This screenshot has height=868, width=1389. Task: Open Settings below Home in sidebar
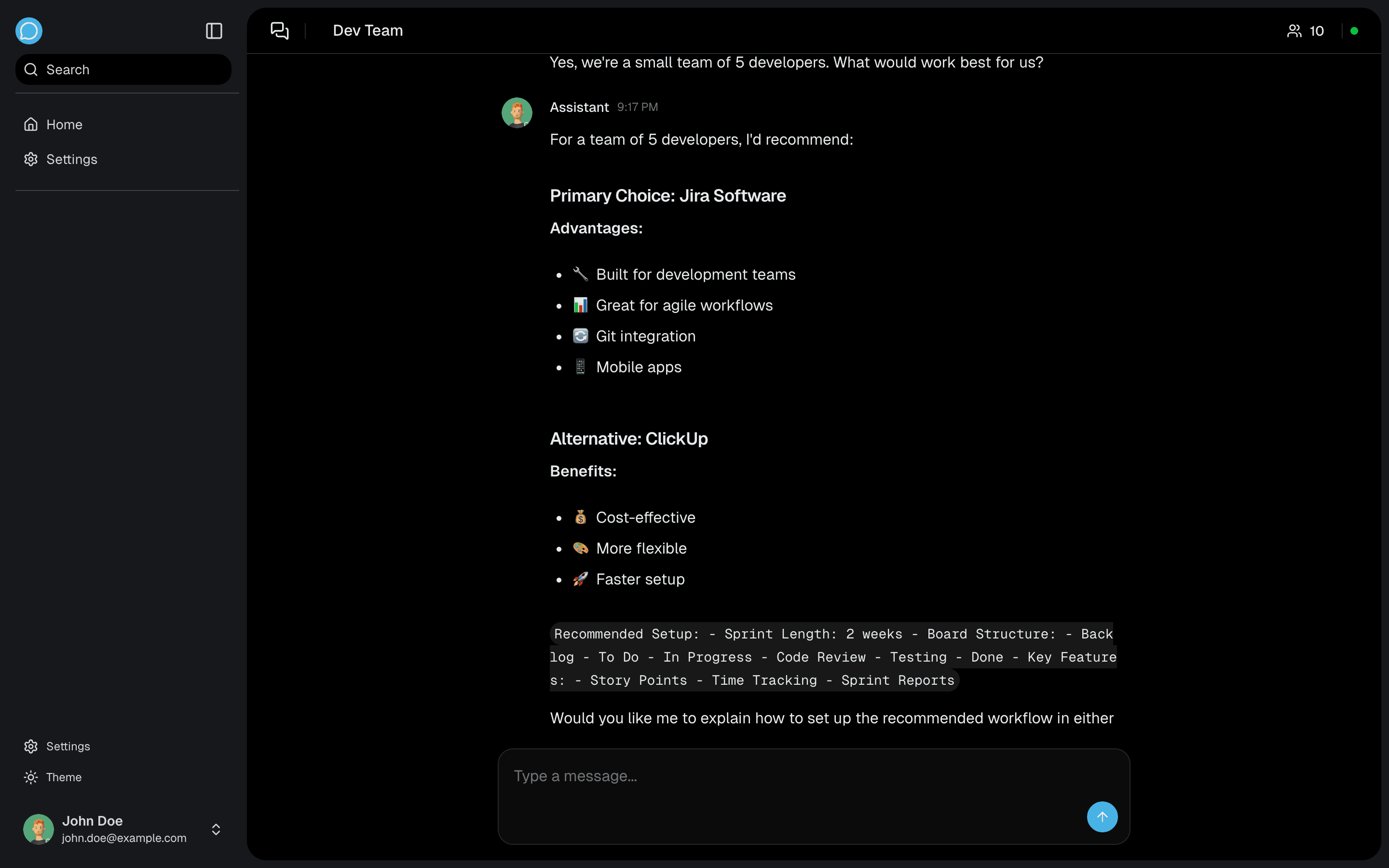[71, 159]
